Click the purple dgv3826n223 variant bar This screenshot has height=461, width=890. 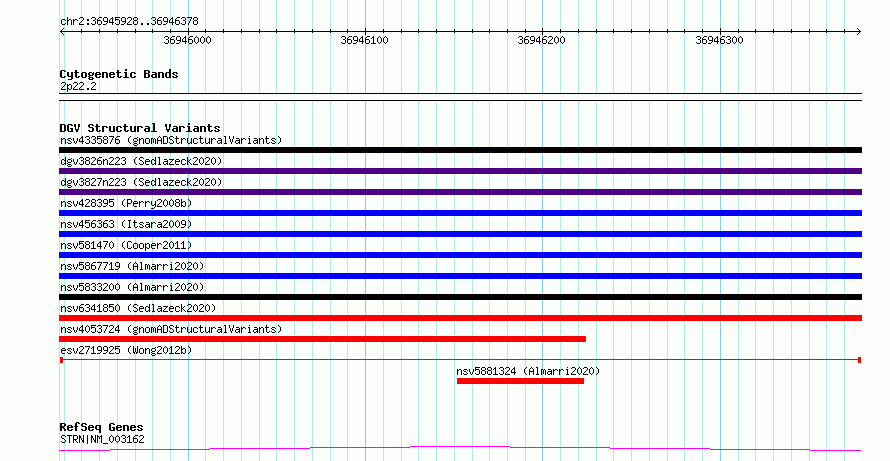460,171
